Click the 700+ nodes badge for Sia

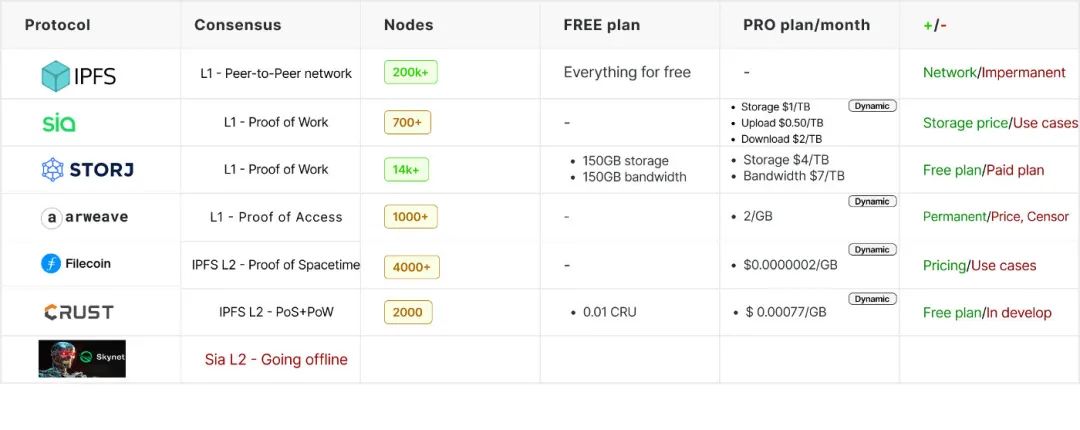click(407, 122)
